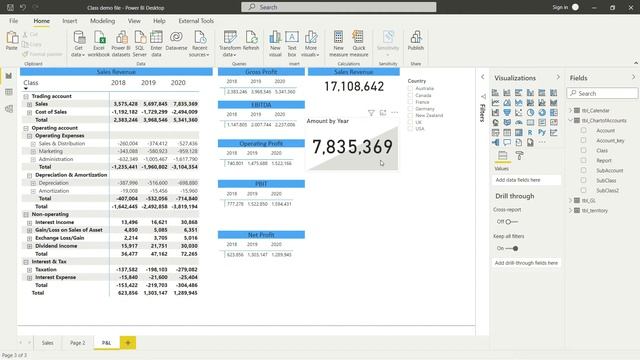Switch to Data view in left sidebar

9,92
